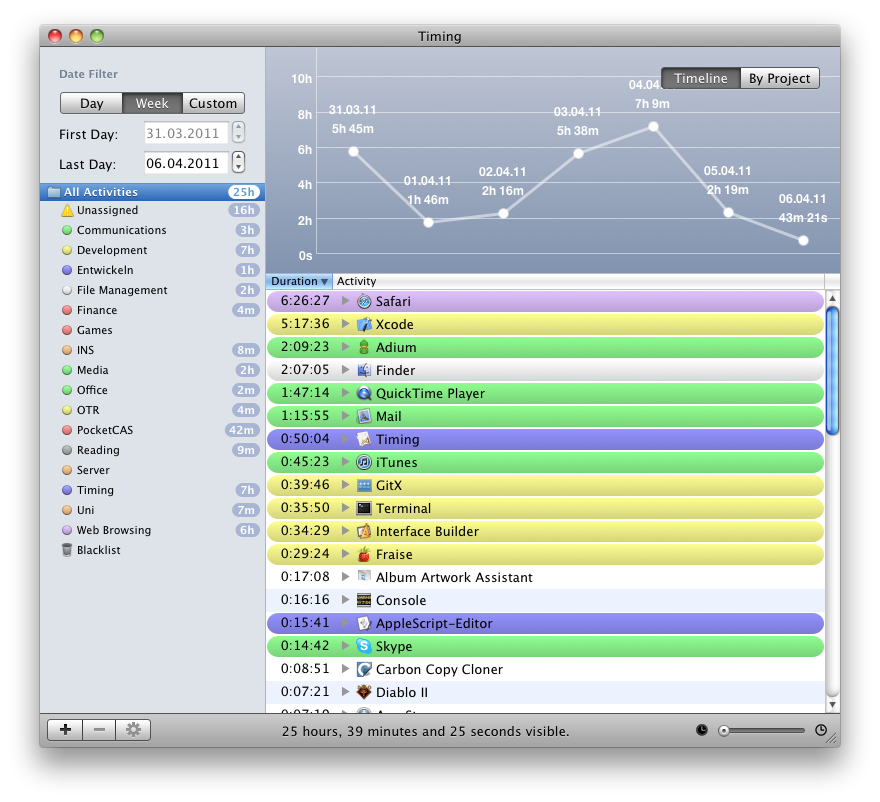Click the Fraise strawberry icon
Screen dimensions: 880x802
pyautogui.click(x=364, y=554)
